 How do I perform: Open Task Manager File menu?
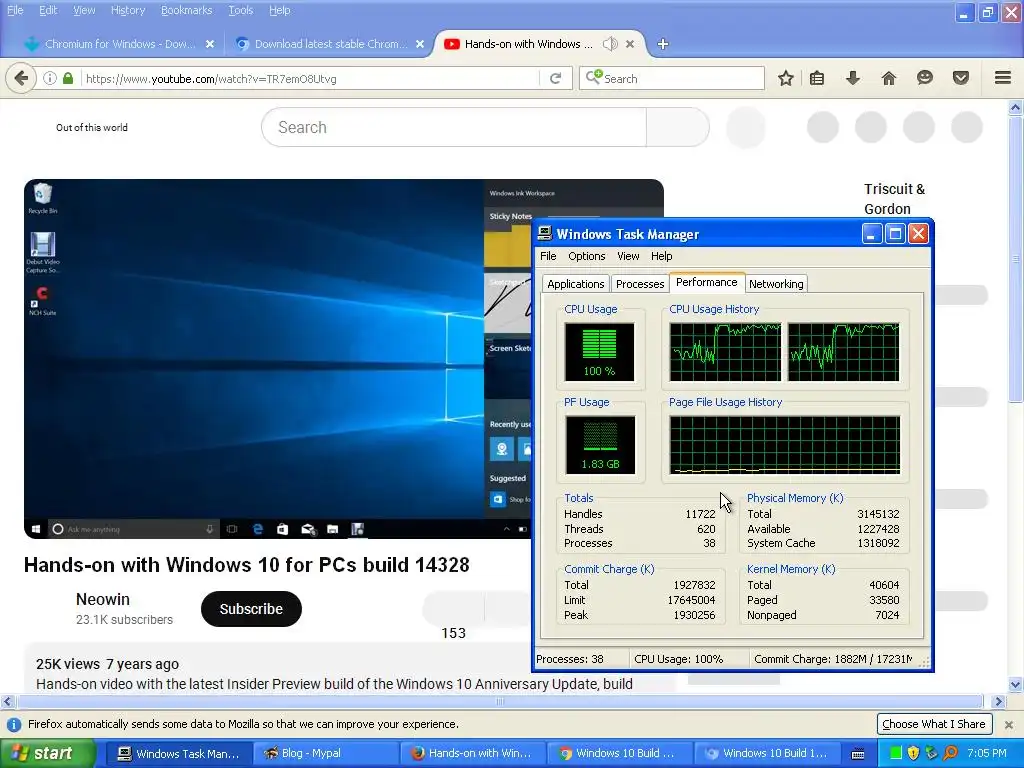pyautogui.click(x=548, y=256)
